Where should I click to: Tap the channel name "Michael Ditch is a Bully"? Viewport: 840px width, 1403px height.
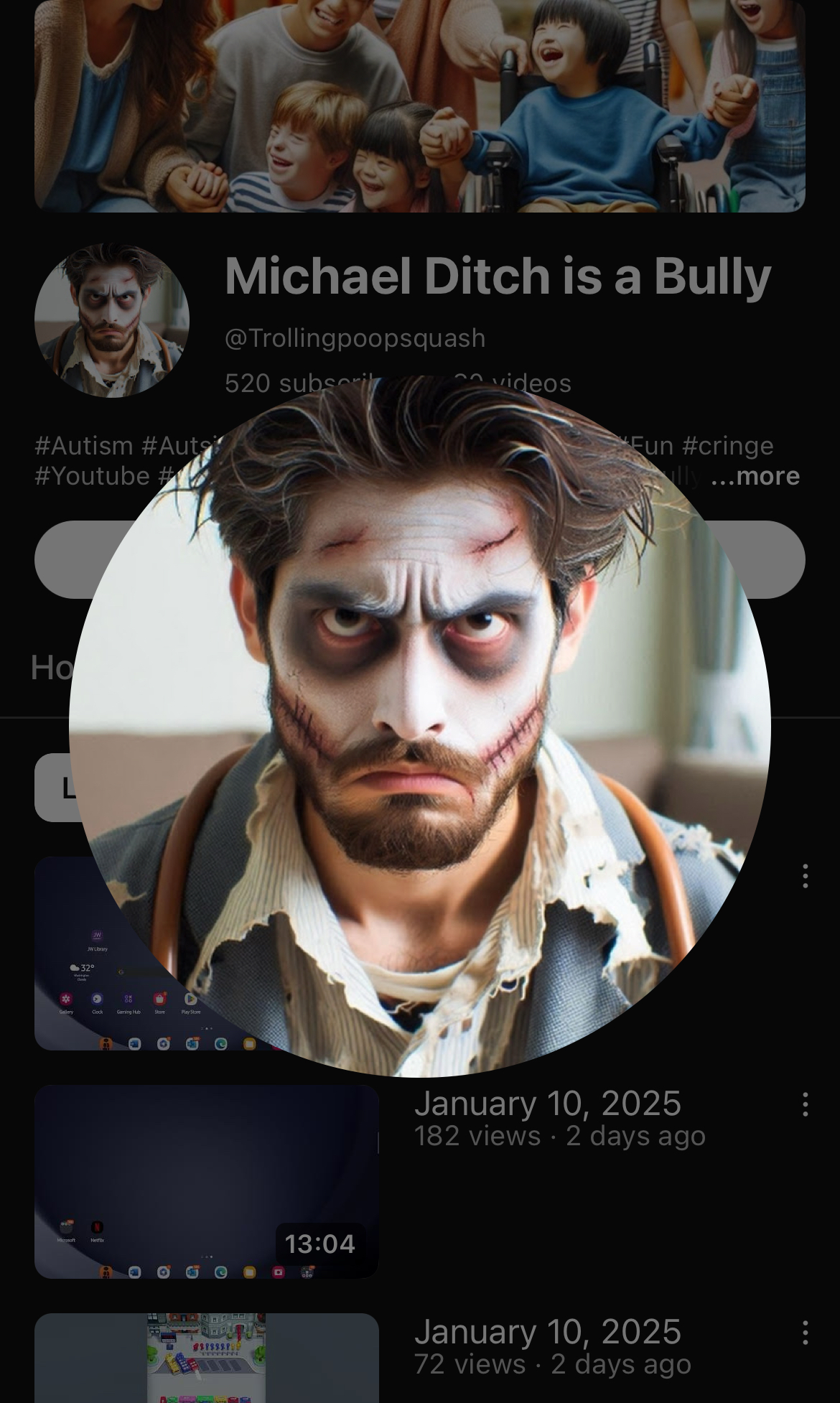tap(498, 276)
